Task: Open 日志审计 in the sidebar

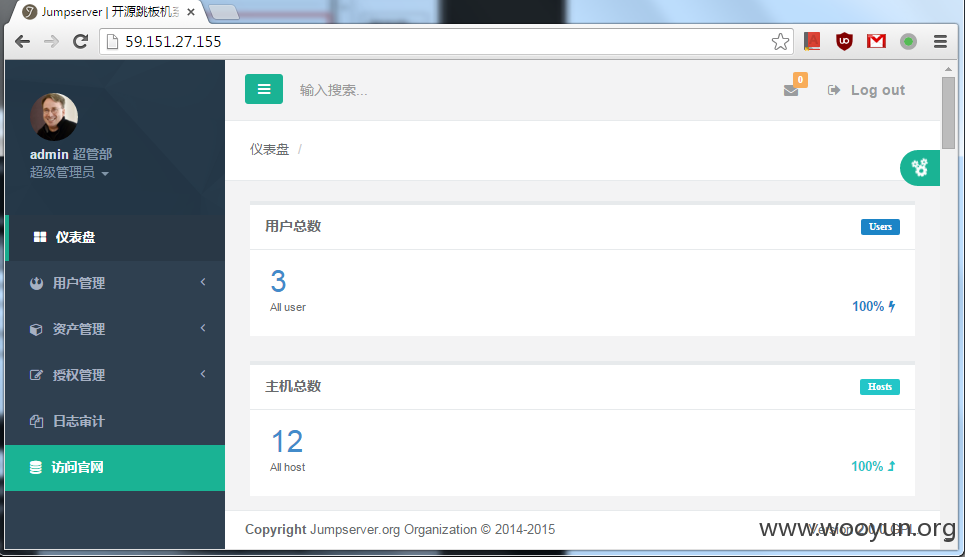Action: [115, 422]
